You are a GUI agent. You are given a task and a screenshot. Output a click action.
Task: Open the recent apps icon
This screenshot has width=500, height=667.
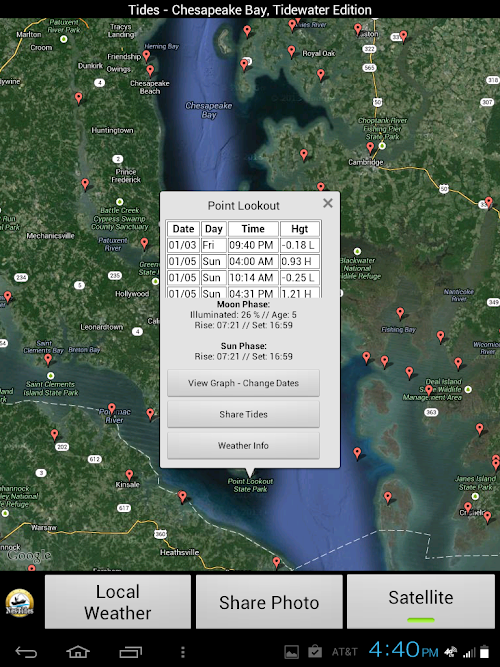point(130,652)
